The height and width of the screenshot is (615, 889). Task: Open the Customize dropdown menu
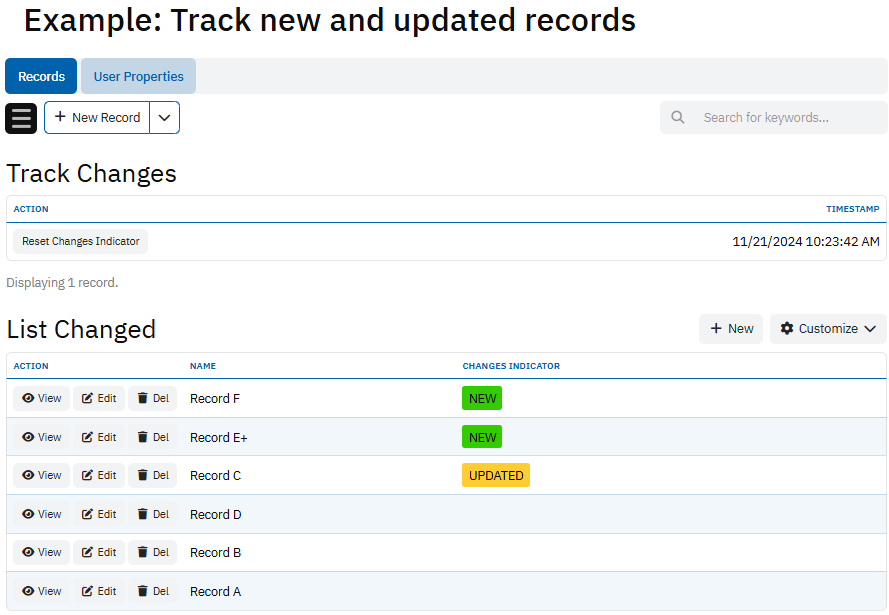click(x=828, y=329)
